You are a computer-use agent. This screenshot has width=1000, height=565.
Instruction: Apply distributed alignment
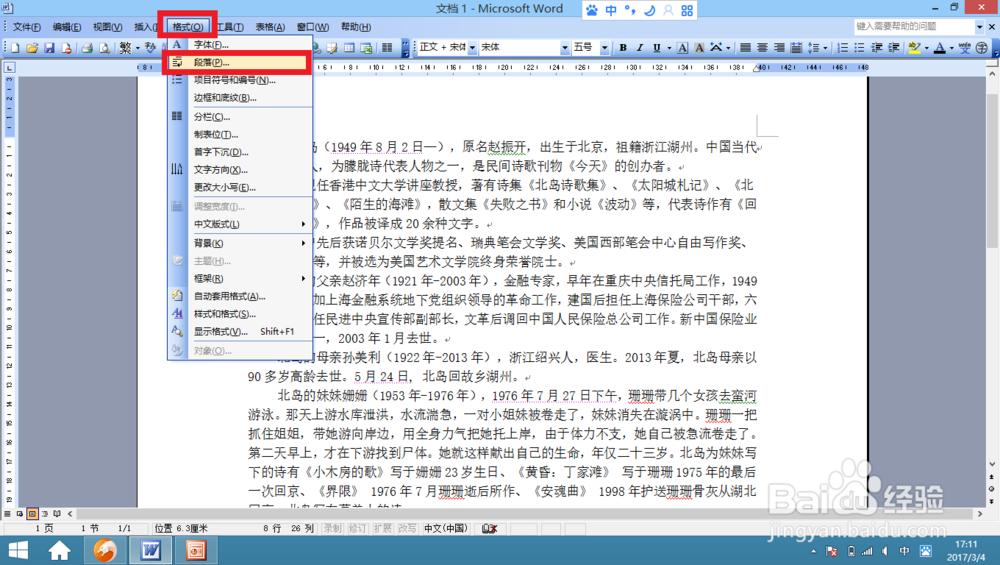click(796, 48)
